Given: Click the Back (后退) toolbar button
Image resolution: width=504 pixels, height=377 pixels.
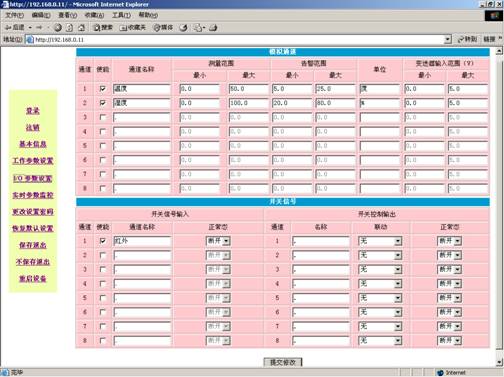Looking at the screenshot, I should pyautogui.click(x=14, y=28).
